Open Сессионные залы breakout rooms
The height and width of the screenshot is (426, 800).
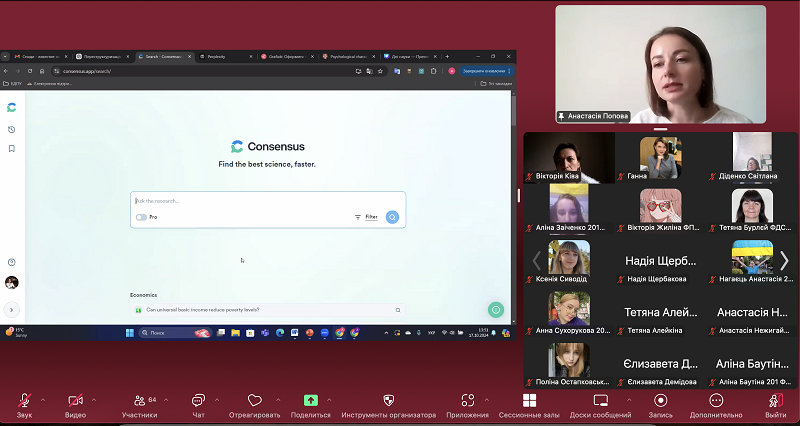[x=529, y=406]
